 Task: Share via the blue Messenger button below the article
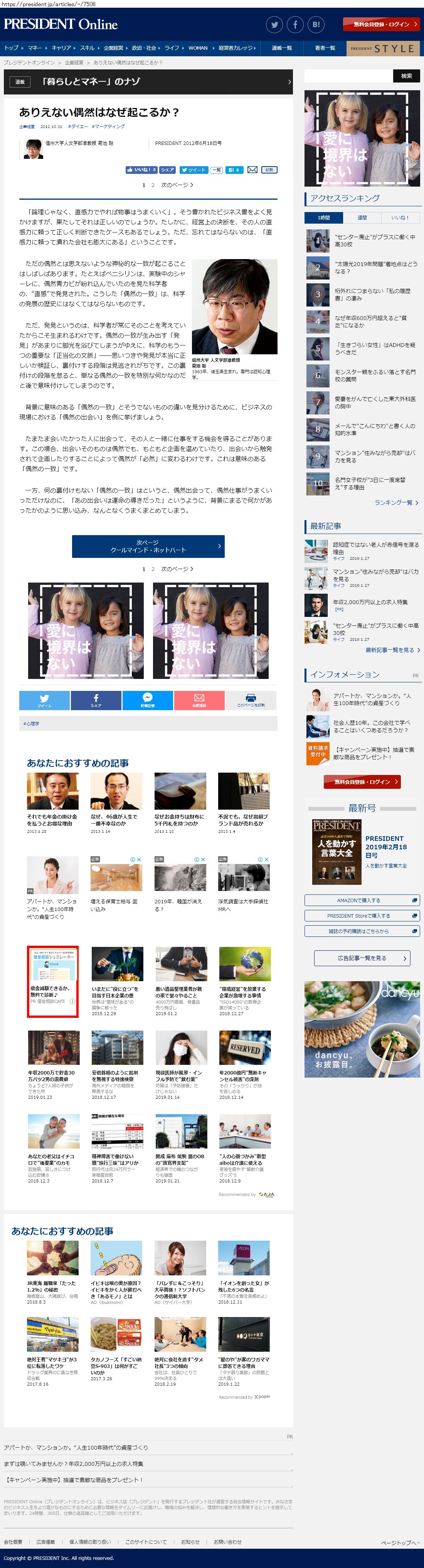pyautogui.click(x=148, y=700)
